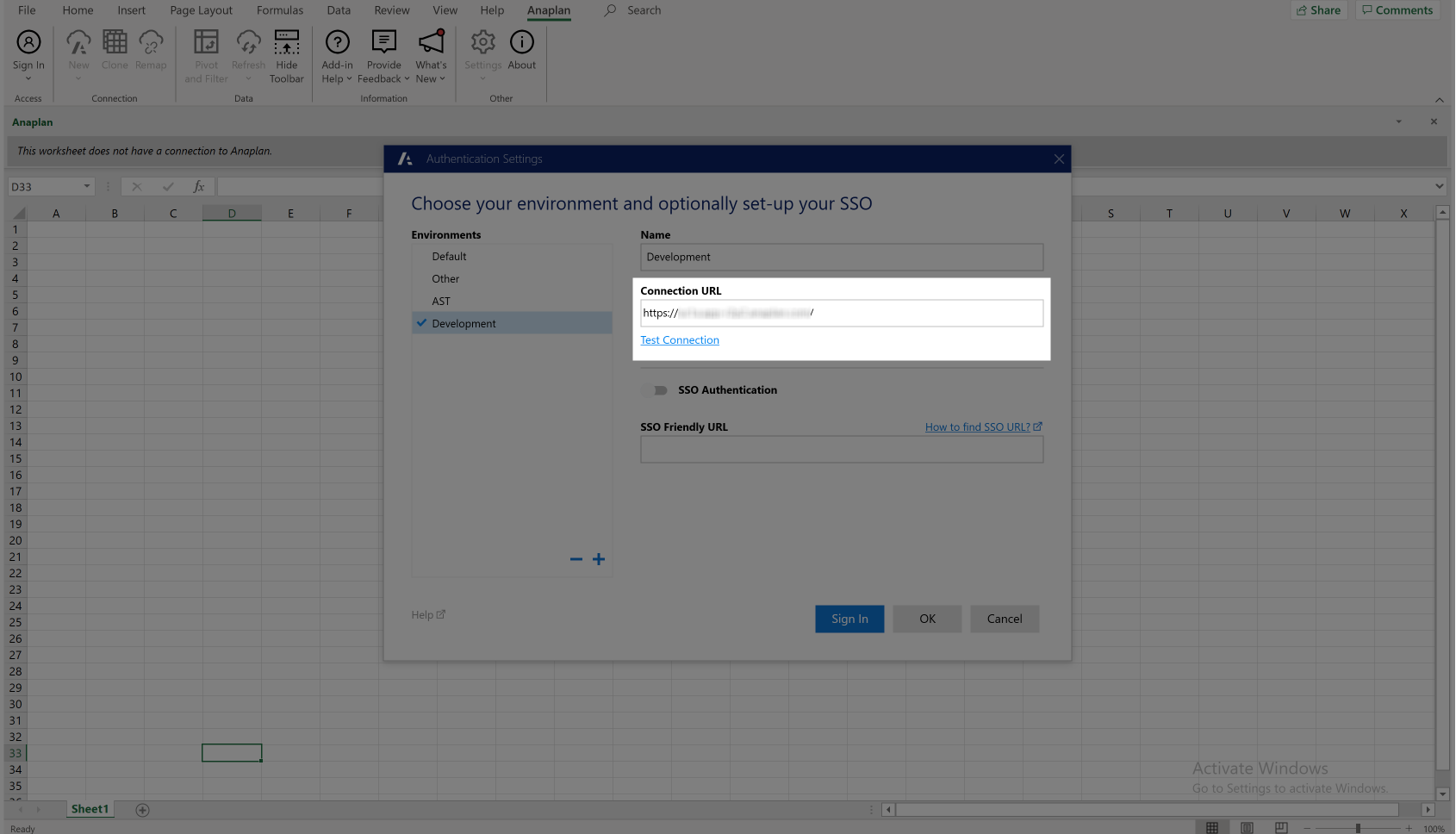Select the Other environment
The width and height of the screenshot is (1456, 834).
pos(512,279)
